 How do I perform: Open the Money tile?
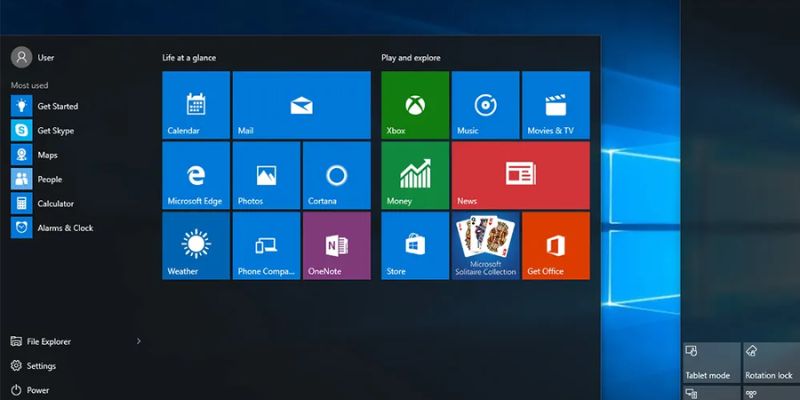click(415, 175)
